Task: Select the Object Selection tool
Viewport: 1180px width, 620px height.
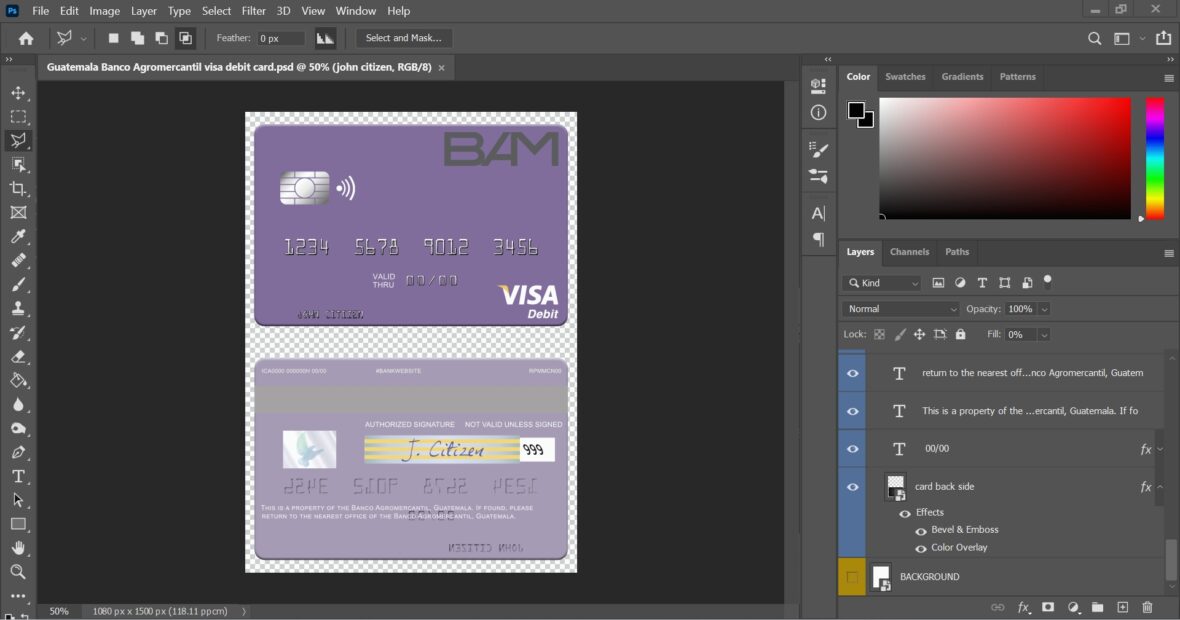Action: click(x=18, y=165)
